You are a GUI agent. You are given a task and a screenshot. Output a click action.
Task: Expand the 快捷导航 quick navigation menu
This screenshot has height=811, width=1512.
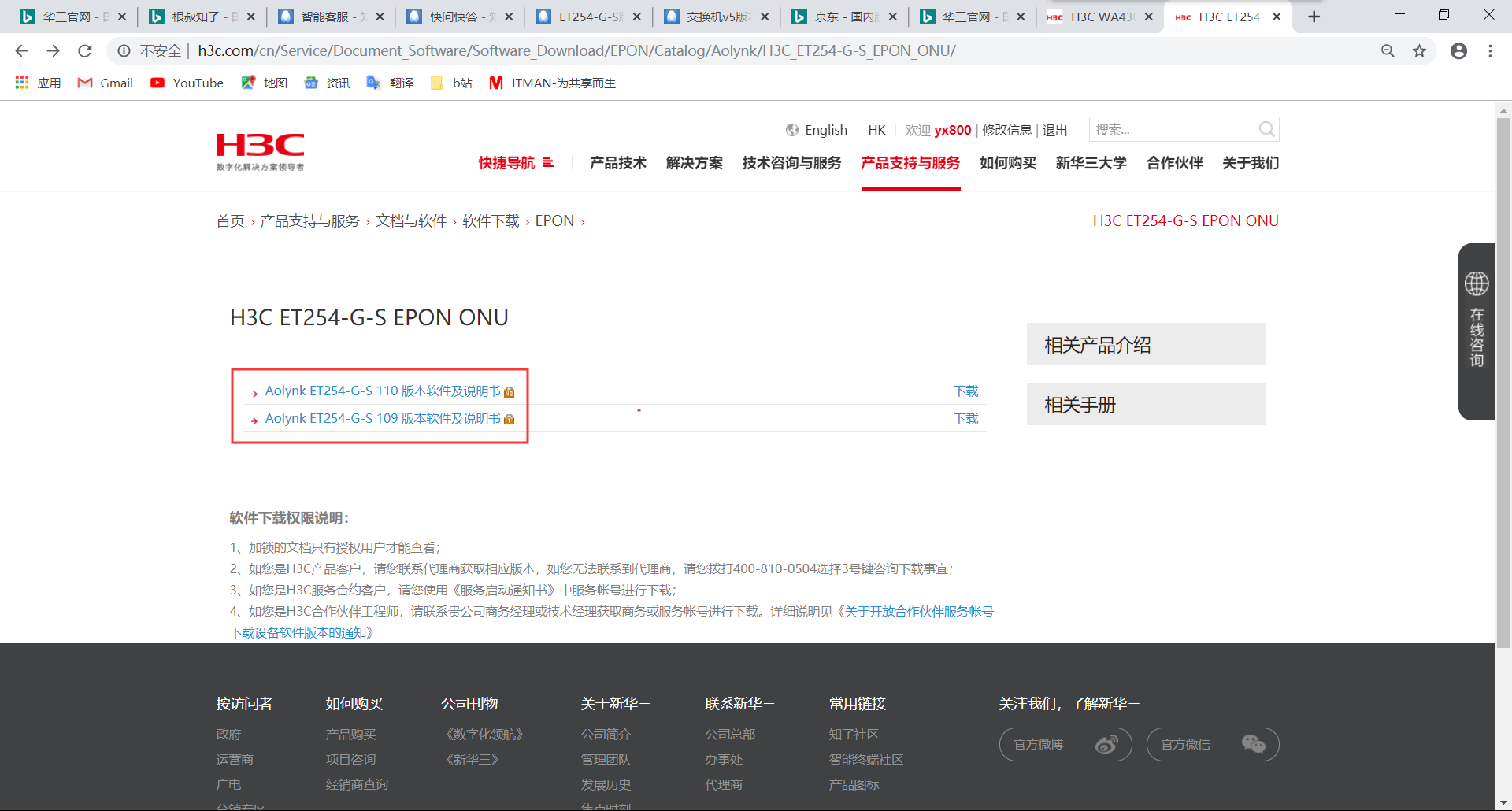click(516, 163)
